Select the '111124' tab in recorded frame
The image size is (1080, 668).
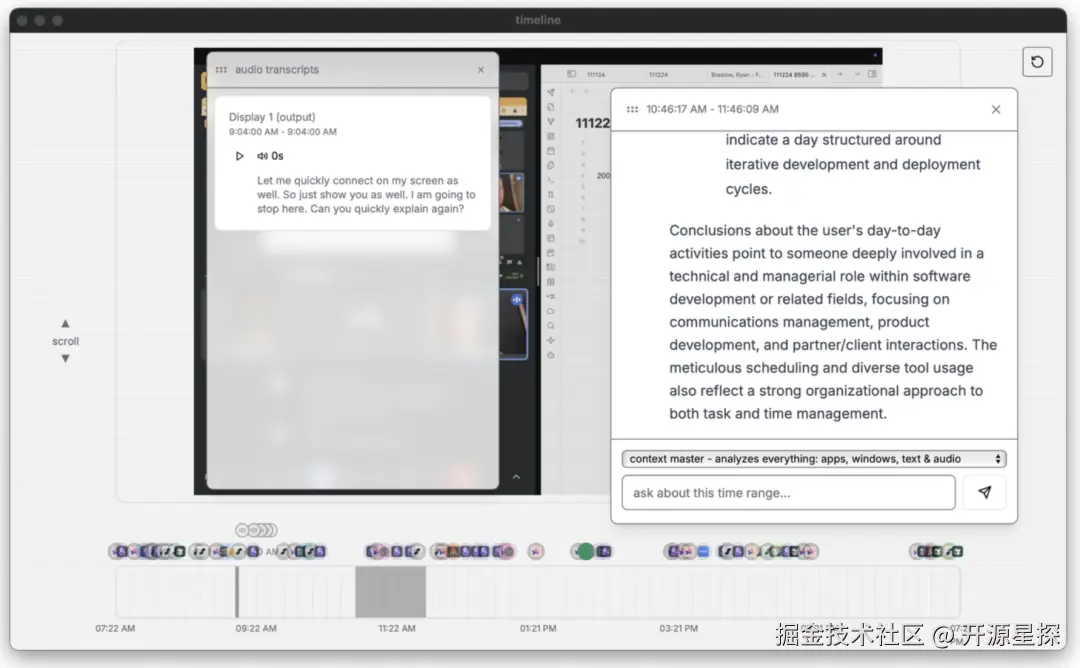point(596,74)
